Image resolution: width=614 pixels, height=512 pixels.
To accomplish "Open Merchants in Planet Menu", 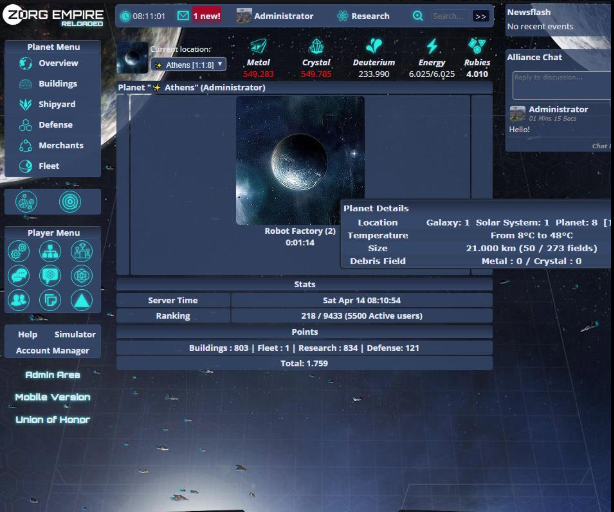I will point(61,146).
